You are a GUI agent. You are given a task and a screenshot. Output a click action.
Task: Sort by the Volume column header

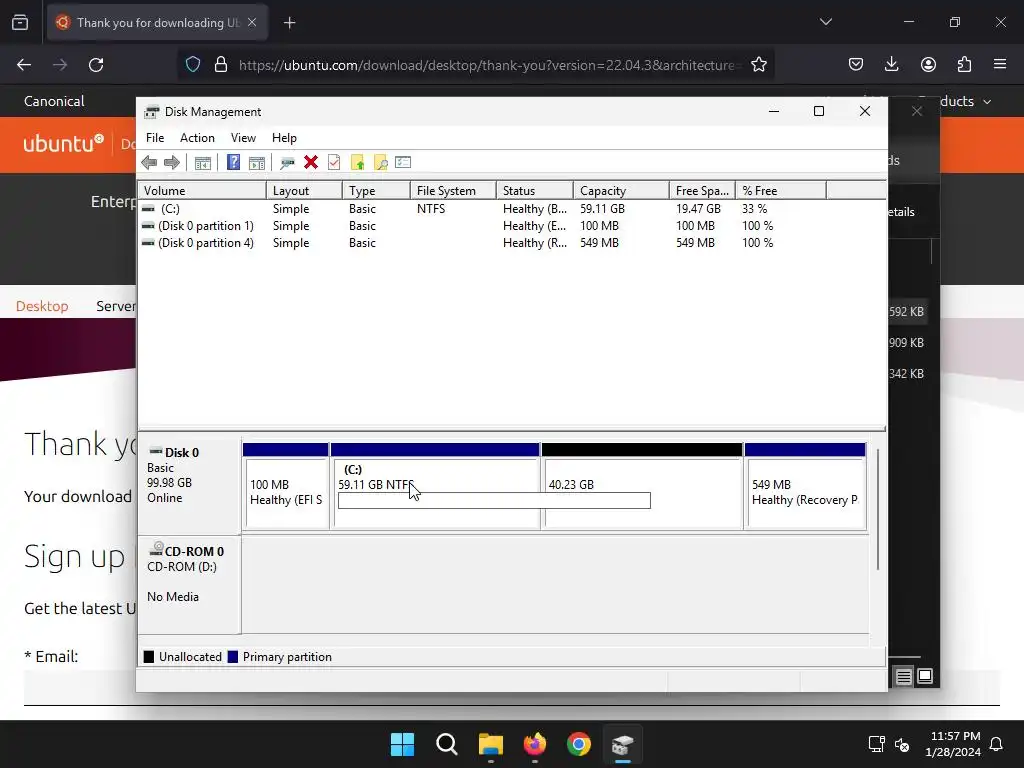(202, 191)
